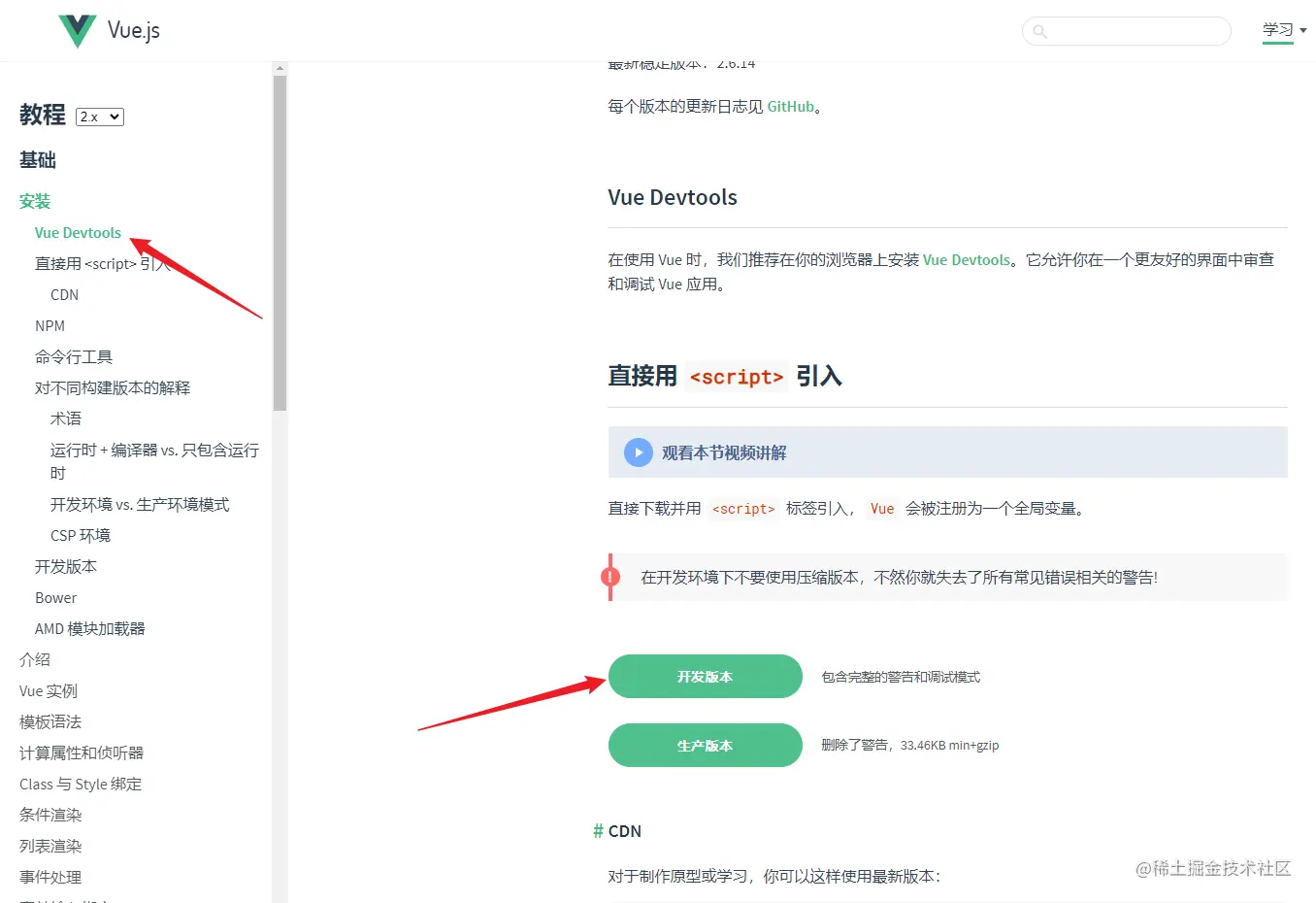The width and height of the screenshot is (1316, 903).
Task: Open 计算属性和侦听器 sidebar page
Action: click(x=82, y=753)
